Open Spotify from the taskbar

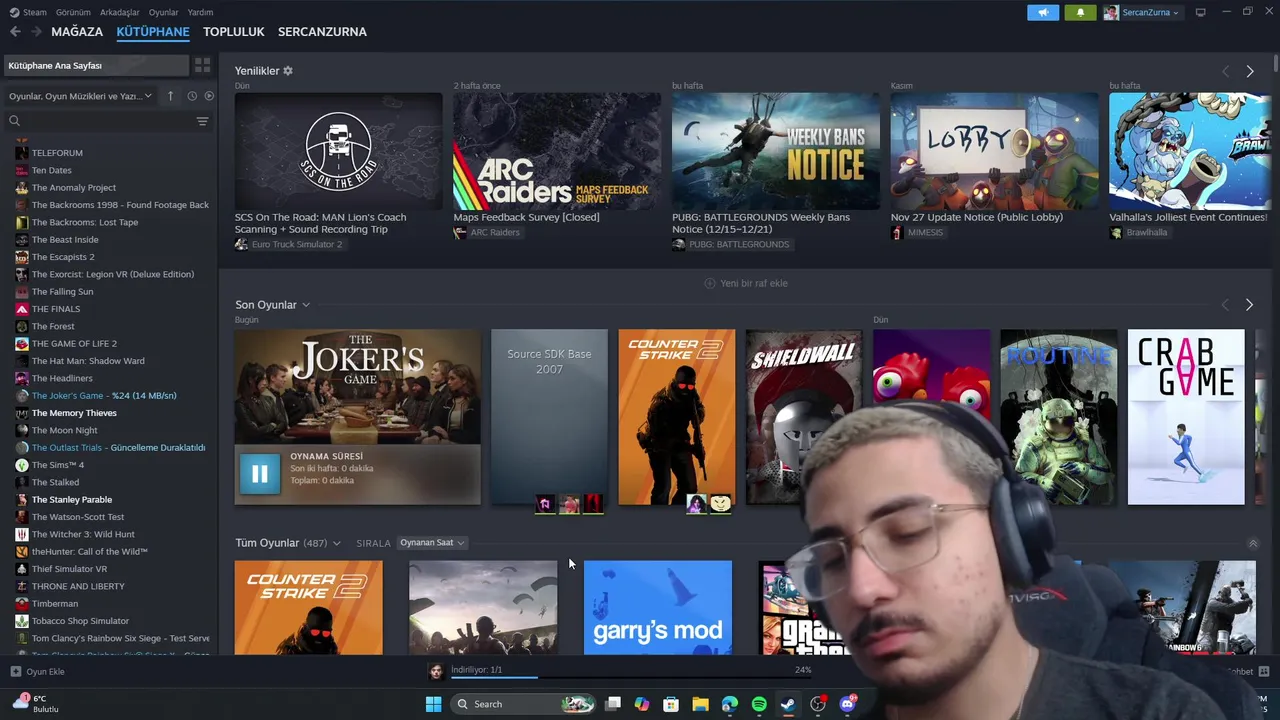759,704
